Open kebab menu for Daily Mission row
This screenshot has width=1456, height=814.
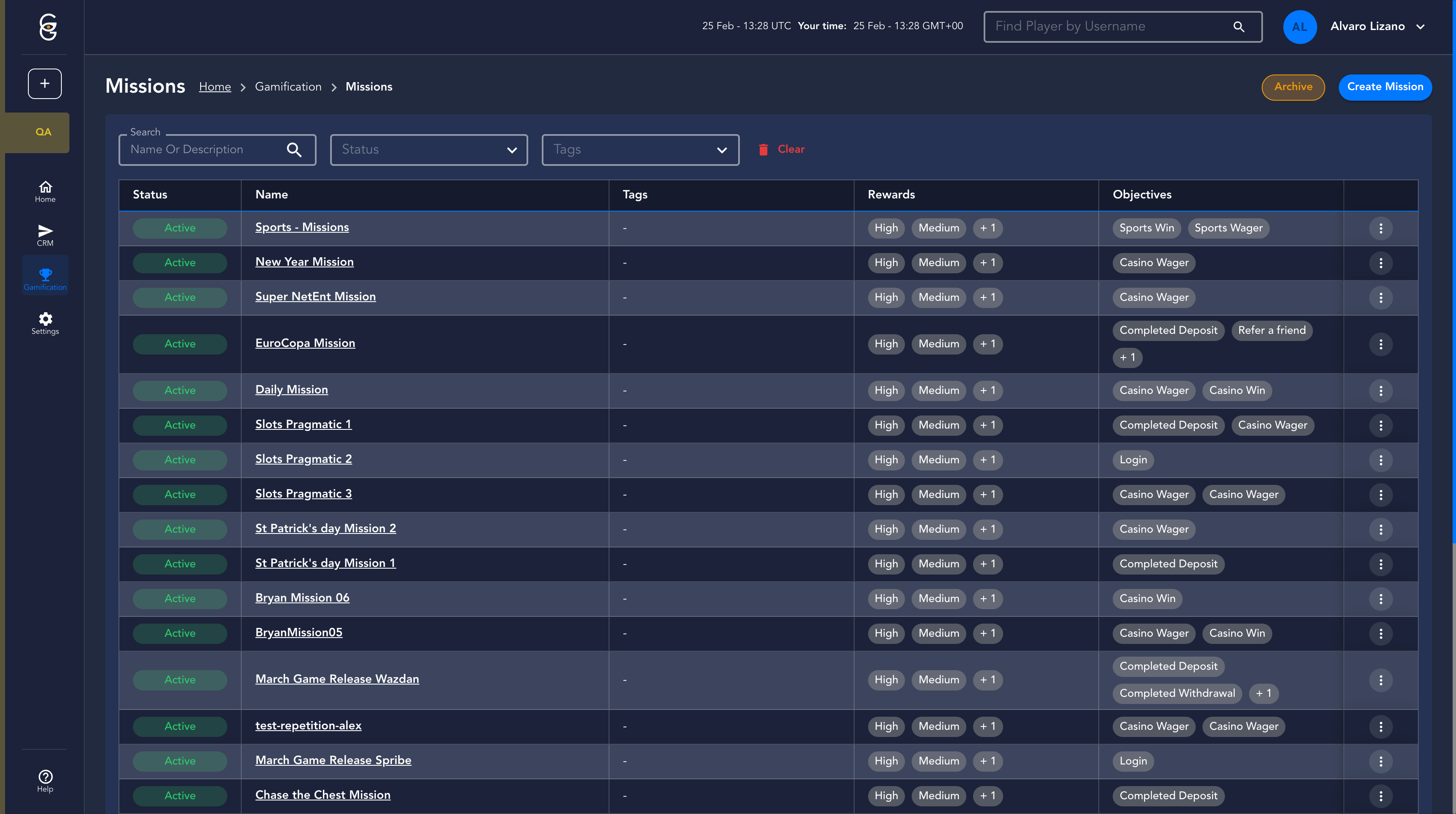coord(1380,390)
